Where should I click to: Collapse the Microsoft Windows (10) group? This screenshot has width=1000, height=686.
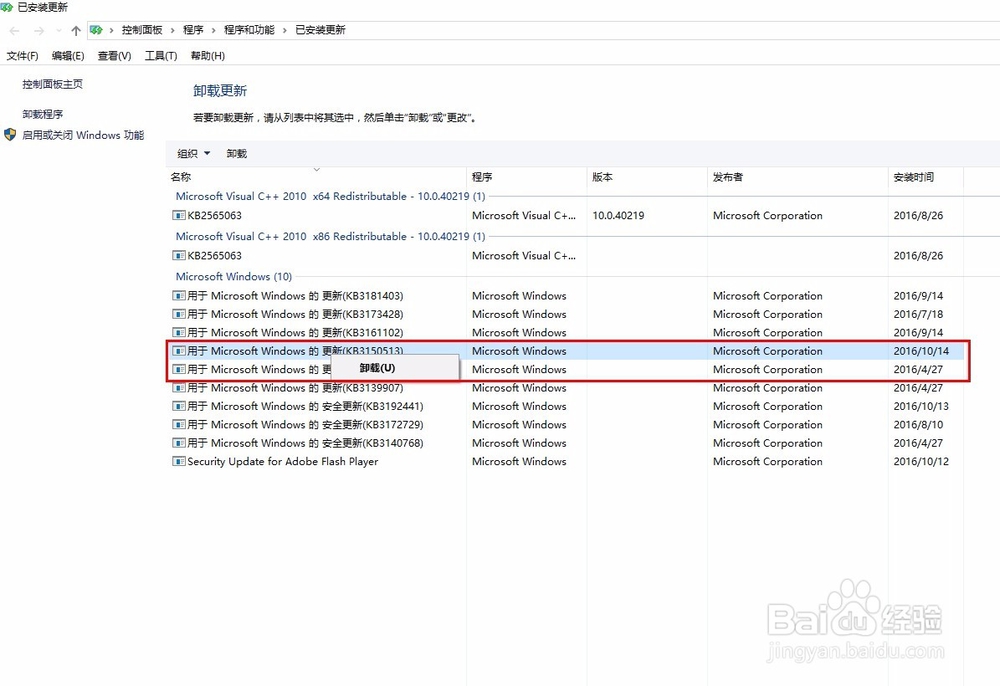(x=233, y=277)
